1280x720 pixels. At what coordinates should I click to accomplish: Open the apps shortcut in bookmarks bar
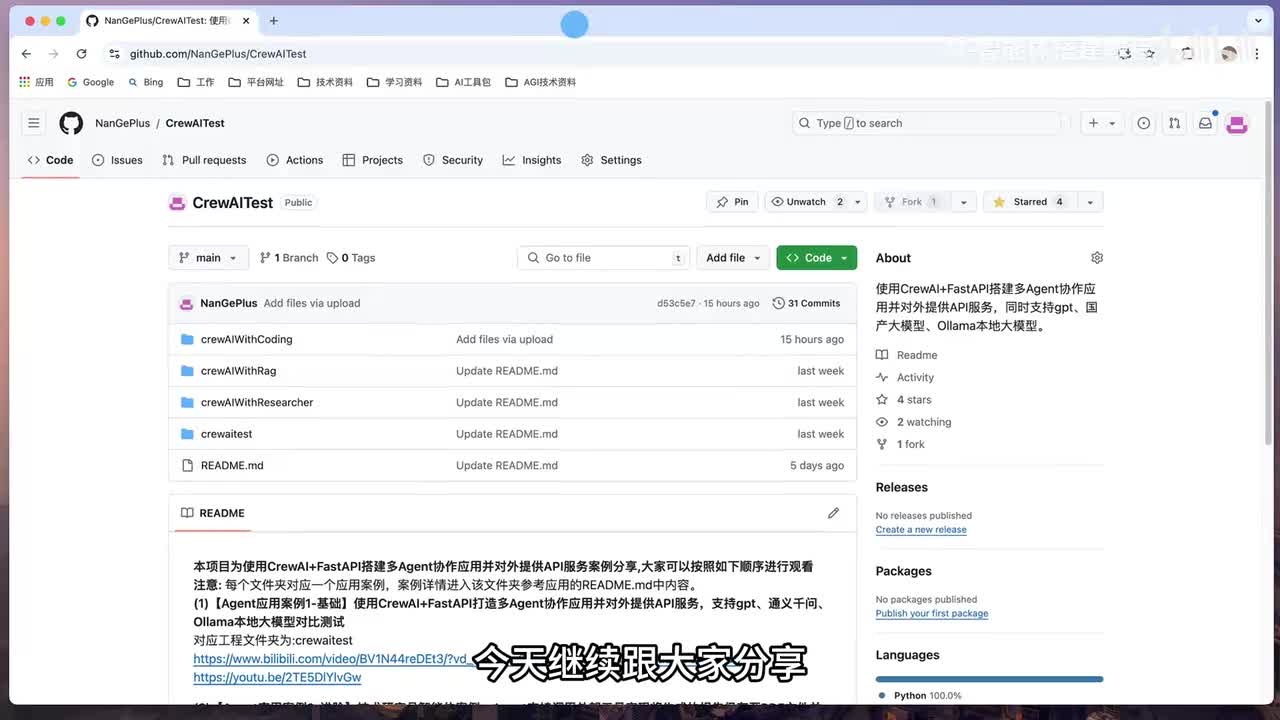(36, 82)
